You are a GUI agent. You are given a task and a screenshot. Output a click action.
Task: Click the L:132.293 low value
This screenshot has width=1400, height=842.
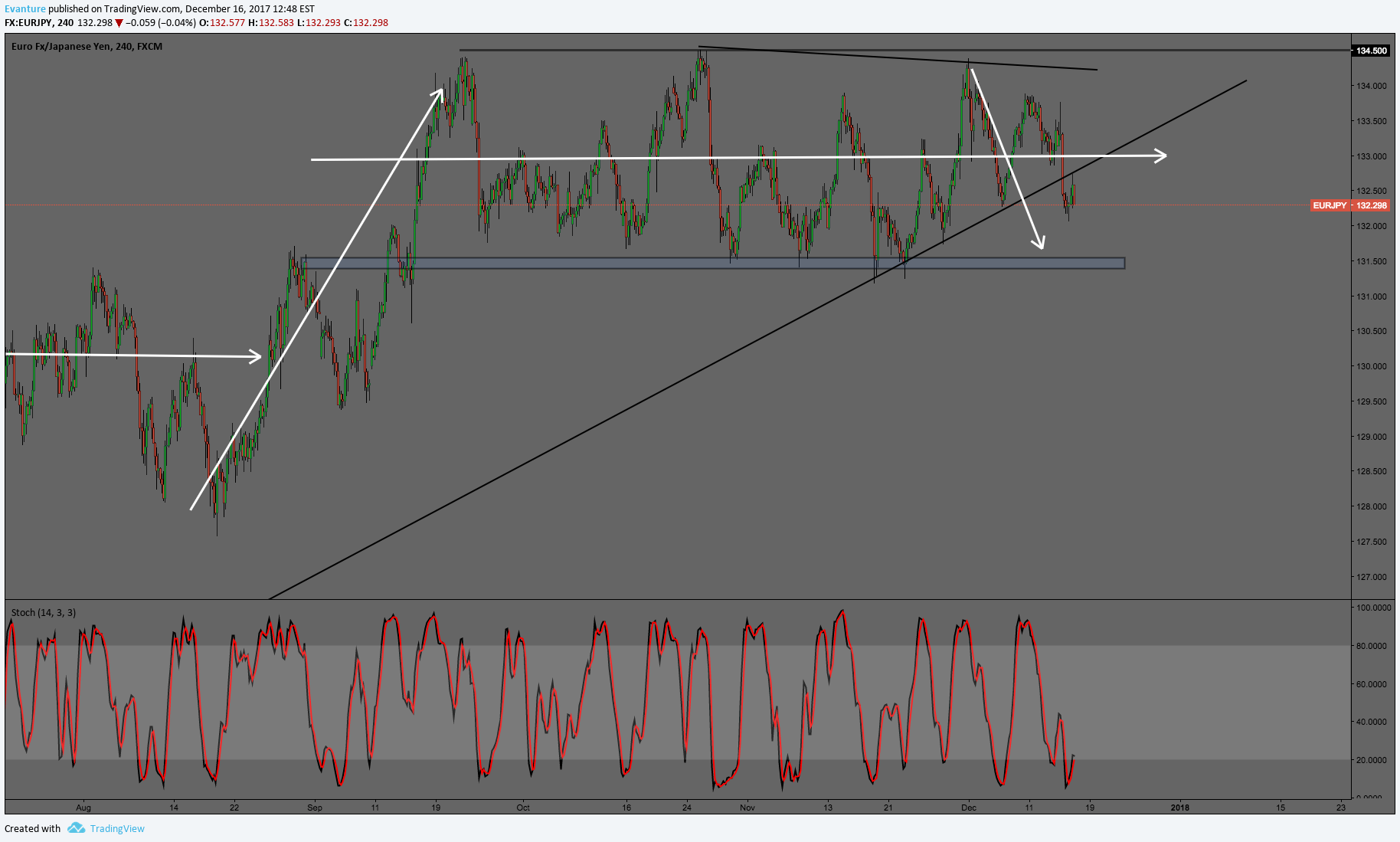click(x=319, y=23)
